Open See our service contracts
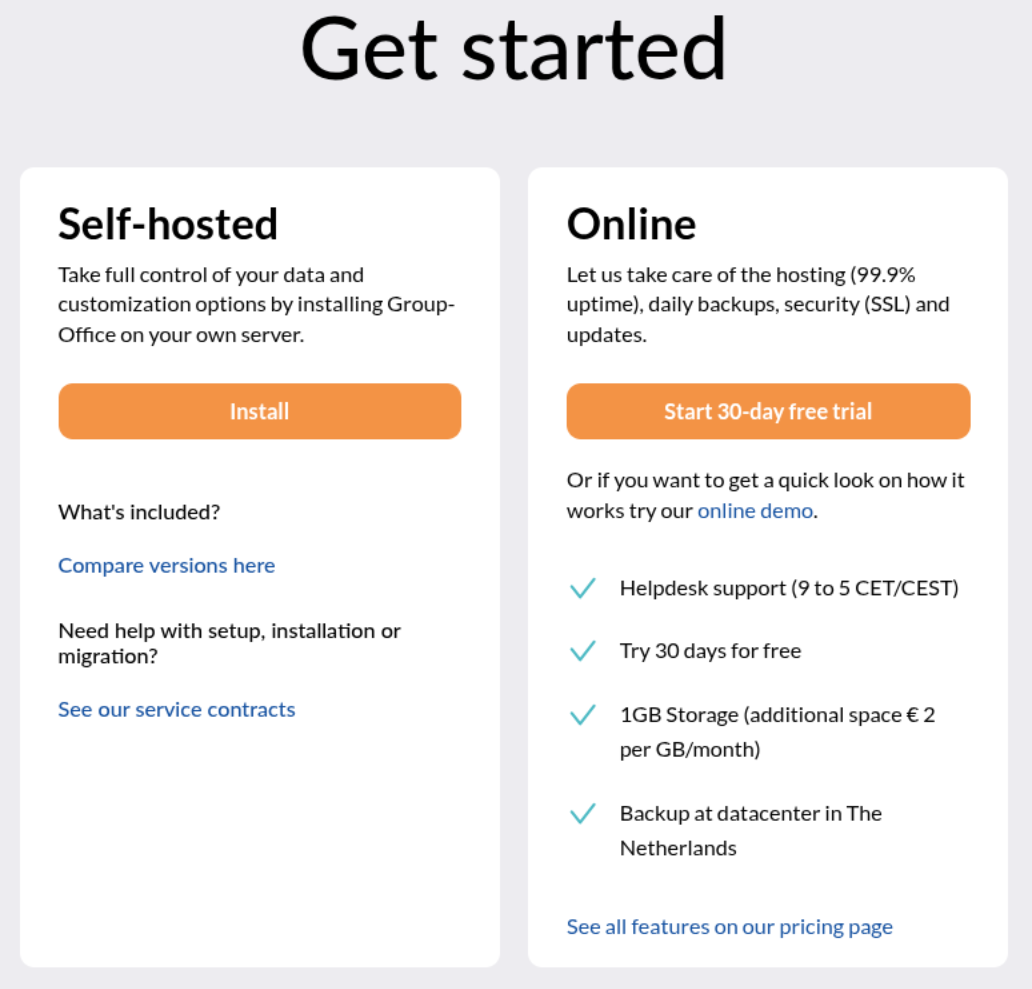 point(176,709)
